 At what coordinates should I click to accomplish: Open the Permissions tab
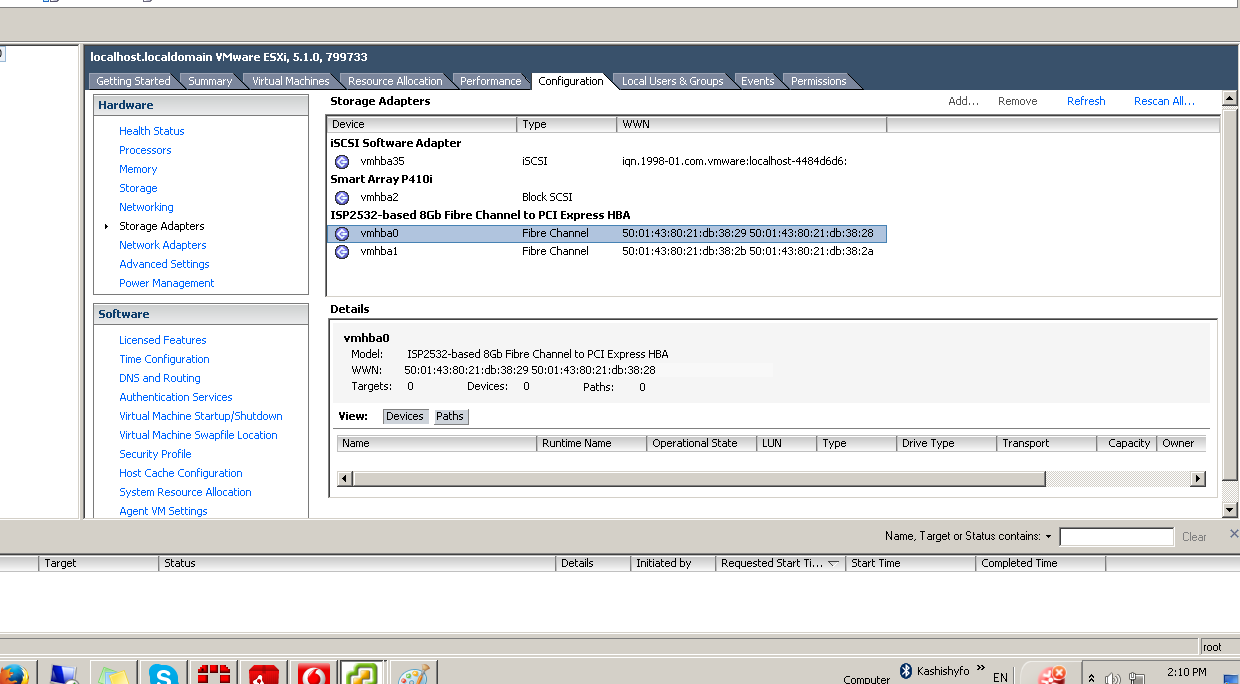tap(818, 81)
